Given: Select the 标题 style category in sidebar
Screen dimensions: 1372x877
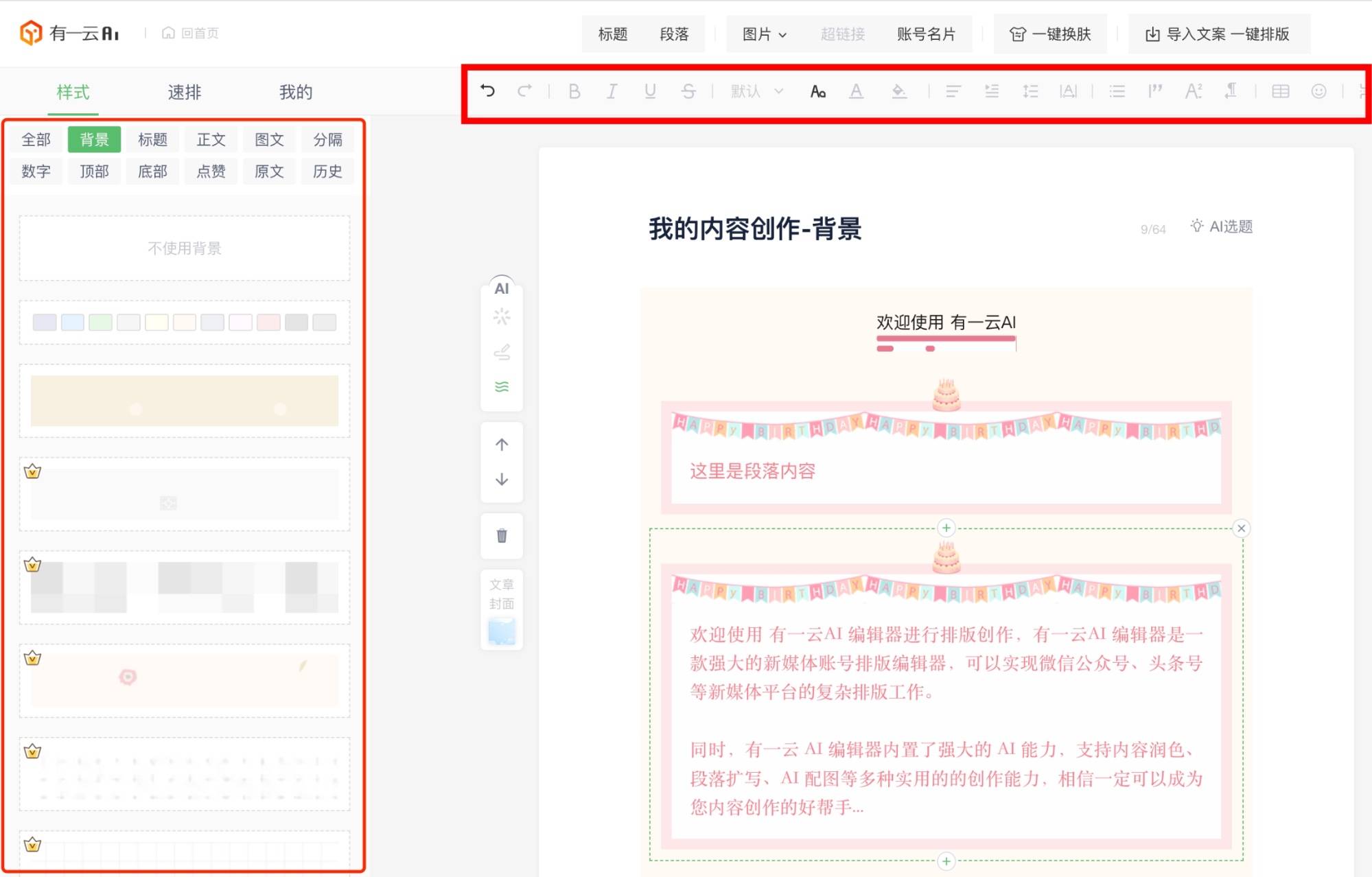Looking at the screenshot, I should [x=152, y=139].
